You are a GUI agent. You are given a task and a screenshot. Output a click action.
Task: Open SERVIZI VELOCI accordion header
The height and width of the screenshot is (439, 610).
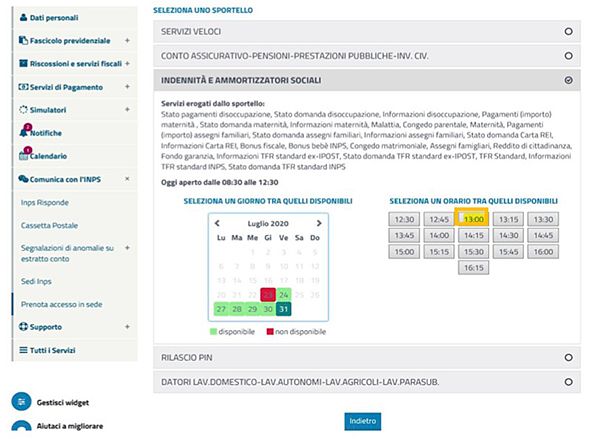(367, 32)
